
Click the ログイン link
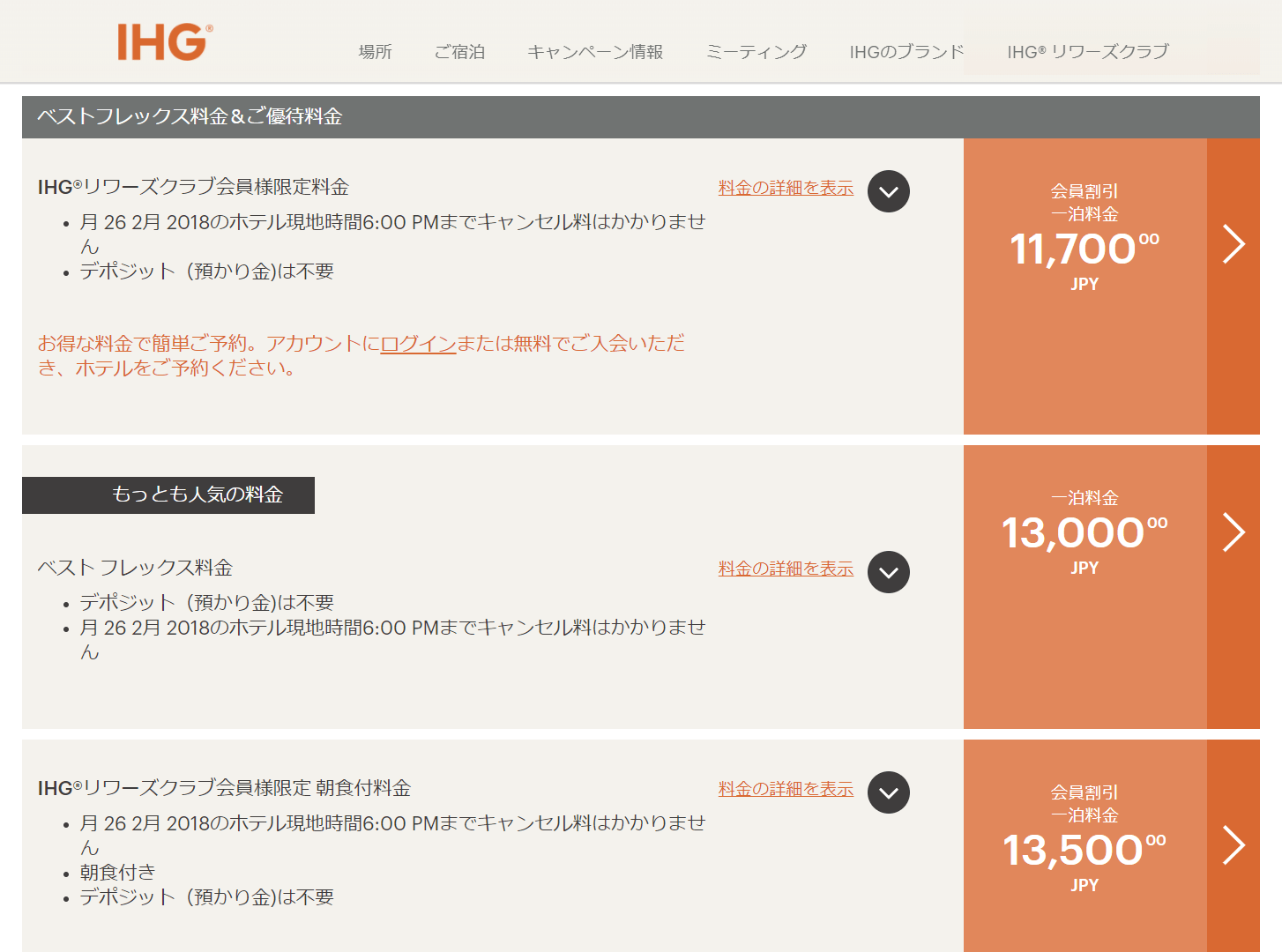418,344
